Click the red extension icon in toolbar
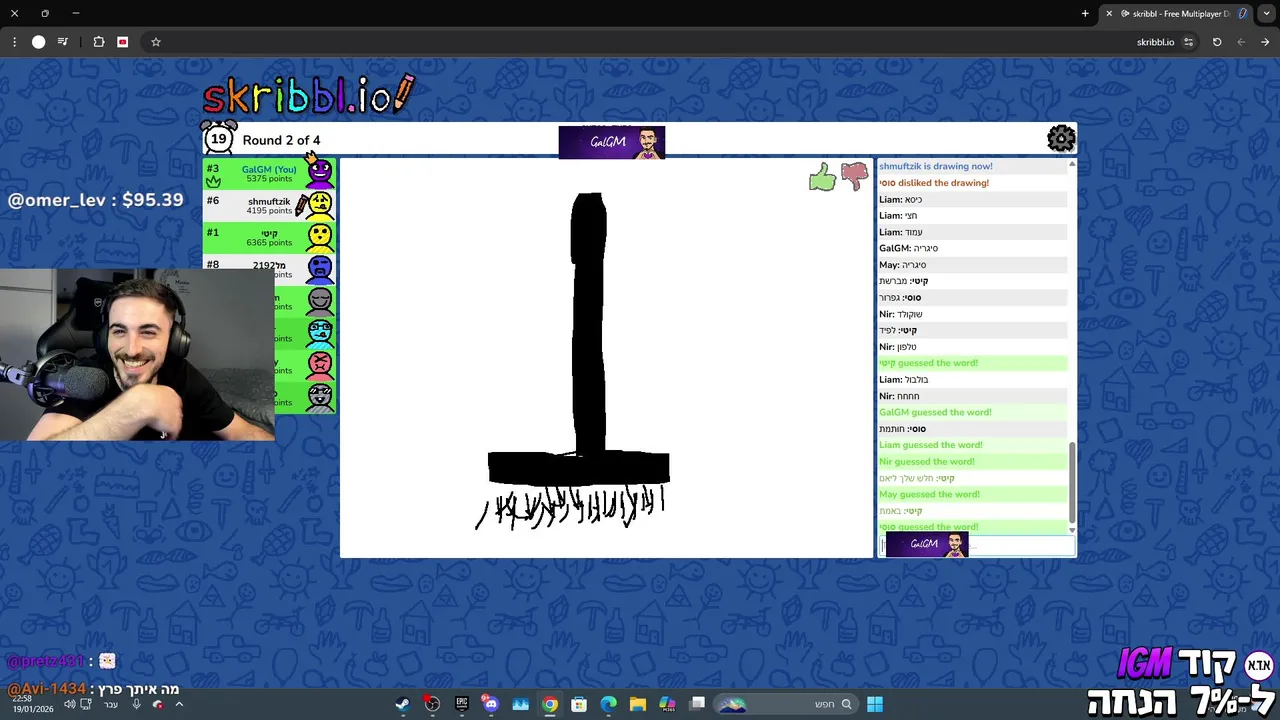The image size is (1280, 720). click(x=122, y=42)
